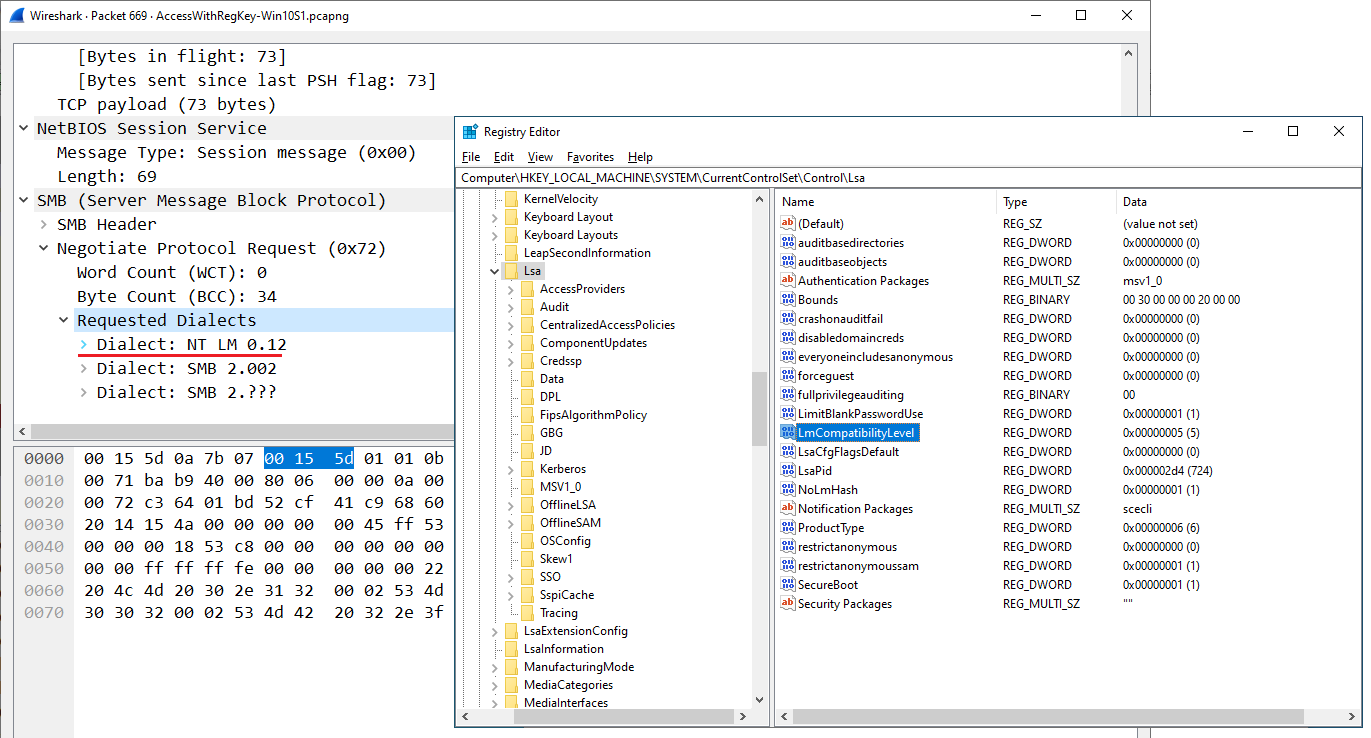
Task: Click the Authentication Packages value icon
Action: click(787, 281)
